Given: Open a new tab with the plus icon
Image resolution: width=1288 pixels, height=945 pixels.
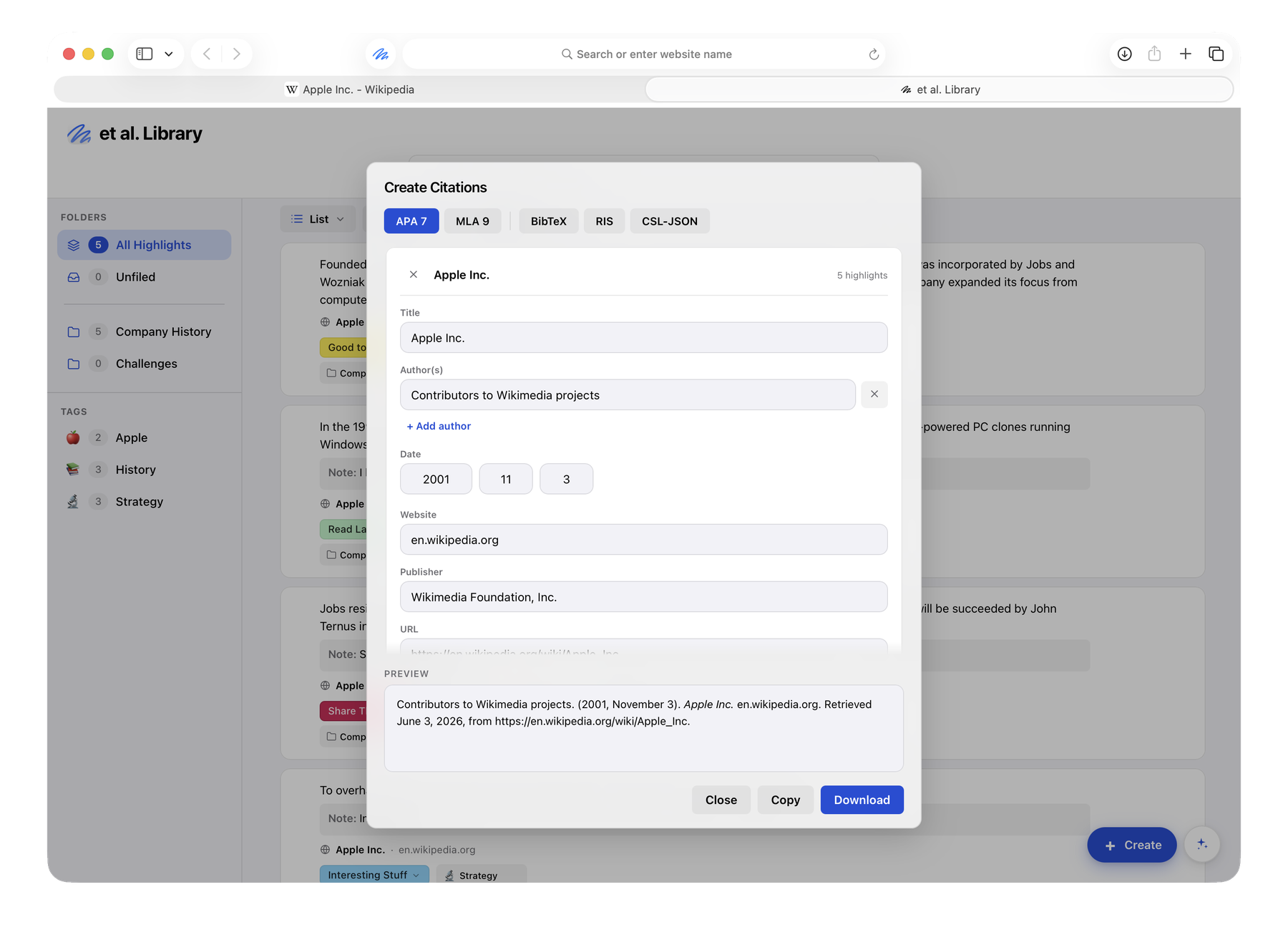Looking at the screenshot, I should [1186, 54].
